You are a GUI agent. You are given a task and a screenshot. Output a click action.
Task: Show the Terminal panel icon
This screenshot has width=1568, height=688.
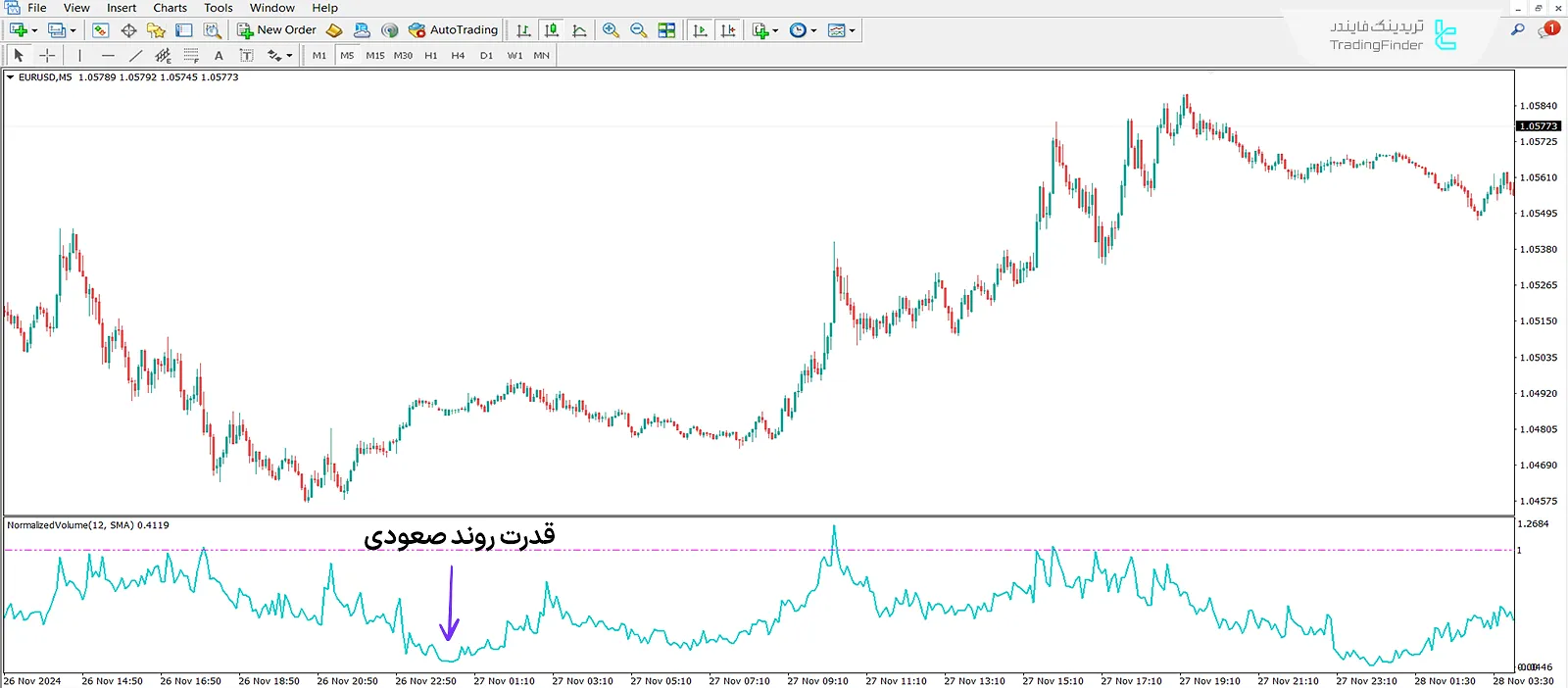pos(183,30)
